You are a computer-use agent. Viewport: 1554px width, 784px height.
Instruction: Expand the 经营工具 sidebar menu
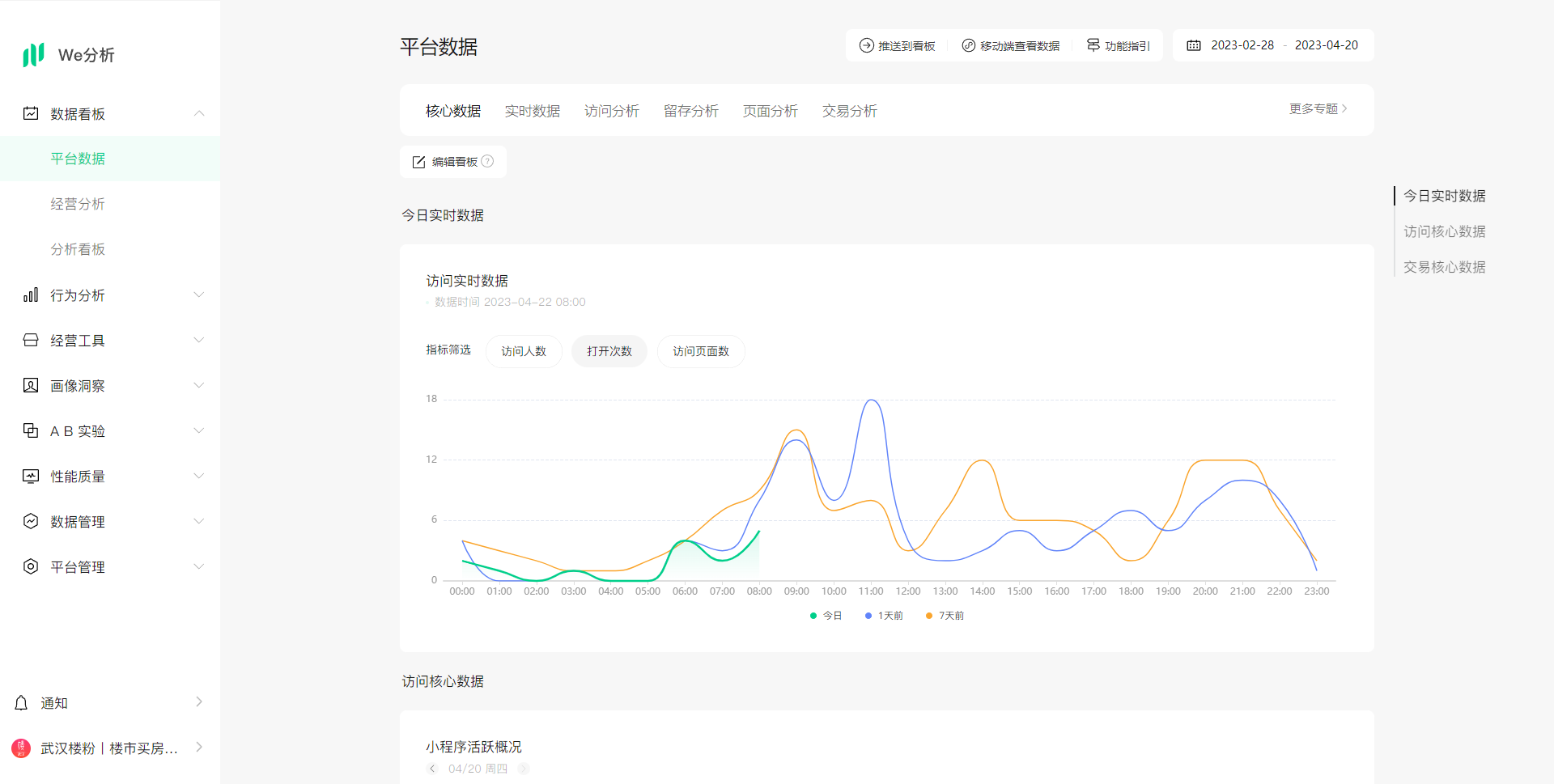[x=198, y=341]
